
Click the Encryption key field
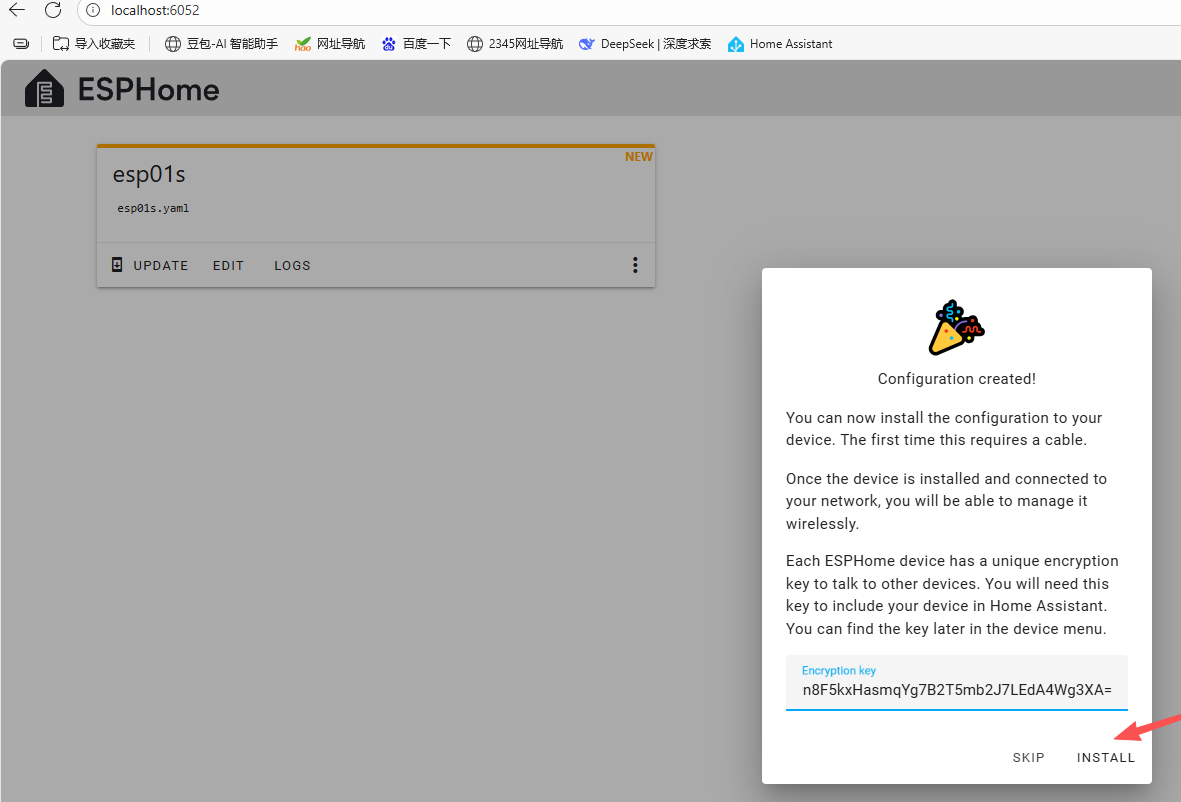(957, 682)
